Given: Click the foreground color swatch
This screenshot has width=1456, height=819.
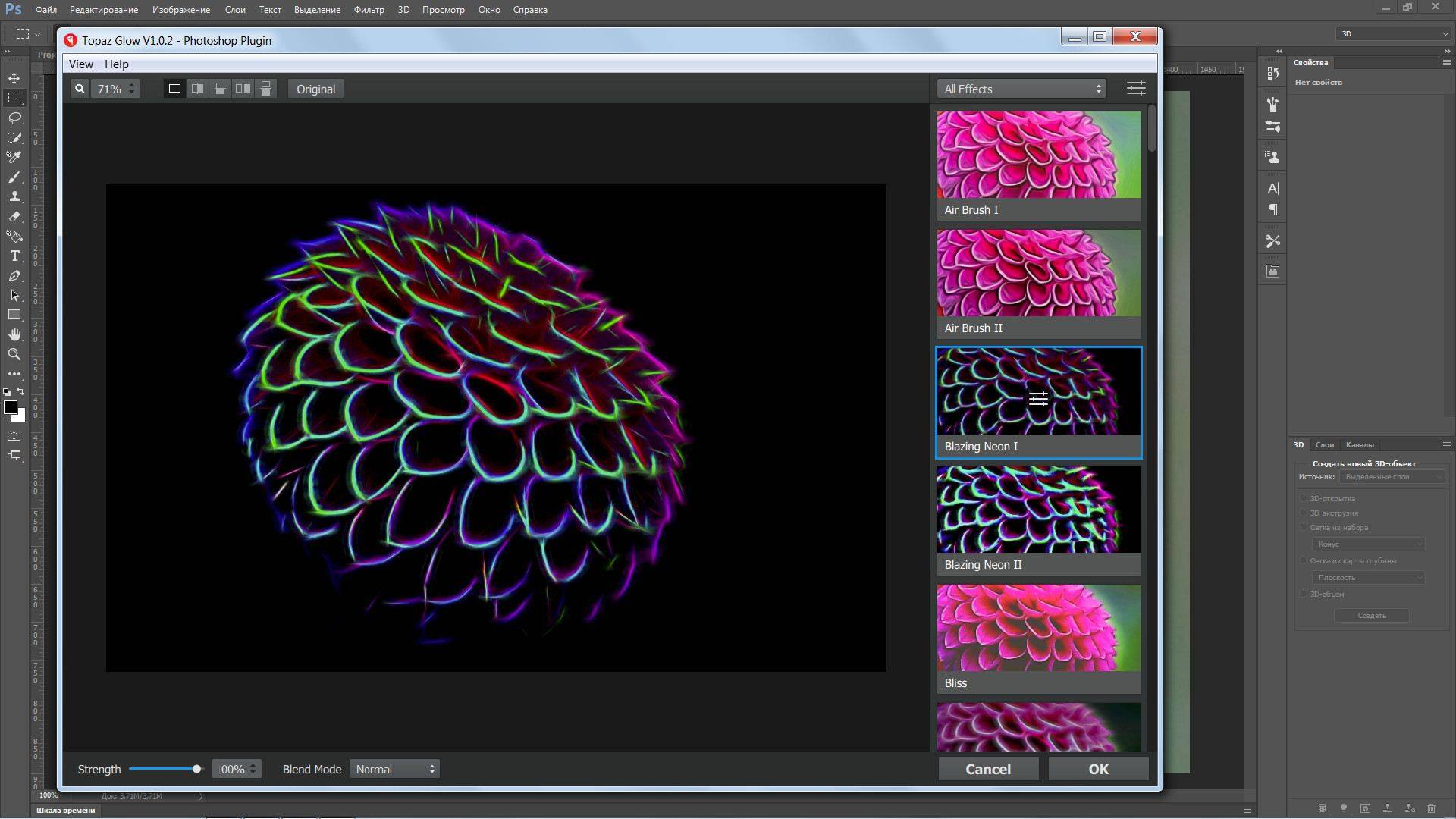Looking at the screenshot, I should [11, 407].
